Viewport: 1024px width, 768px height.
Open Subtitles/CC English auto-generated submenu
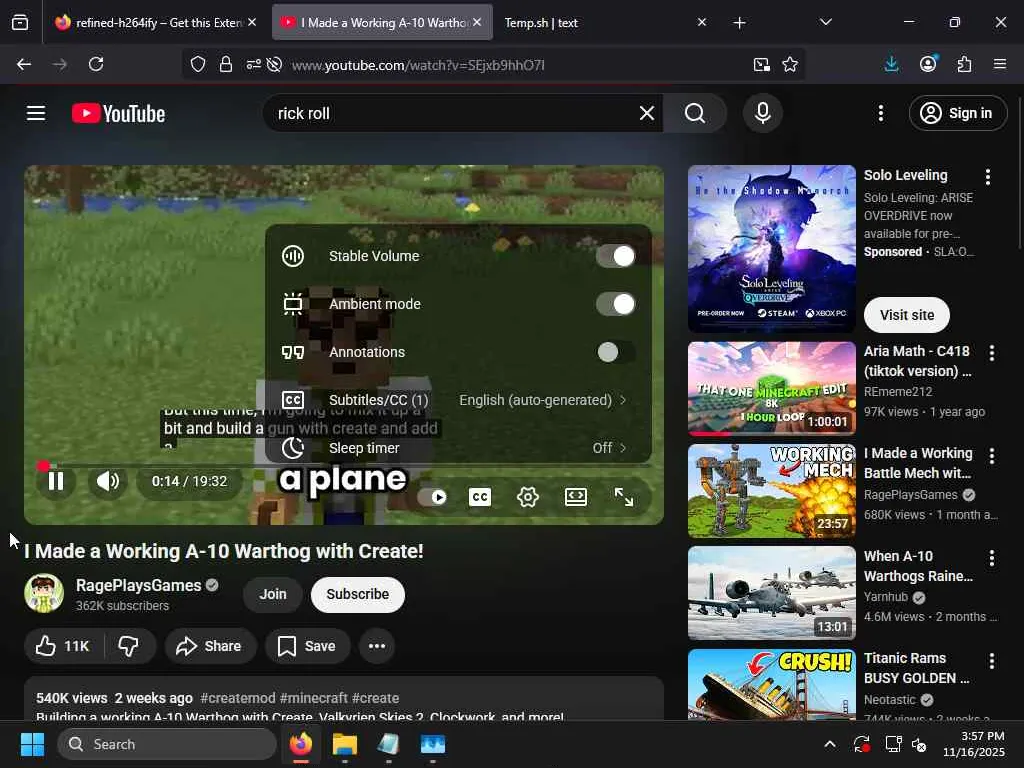coord(458,400)
